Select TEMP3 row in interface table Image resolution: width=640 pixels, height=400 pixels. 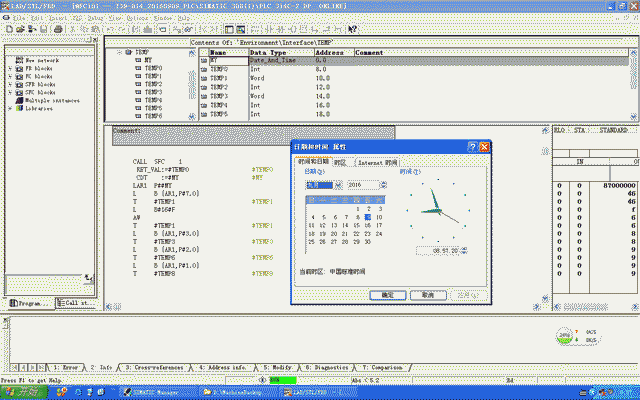point(220,96)
